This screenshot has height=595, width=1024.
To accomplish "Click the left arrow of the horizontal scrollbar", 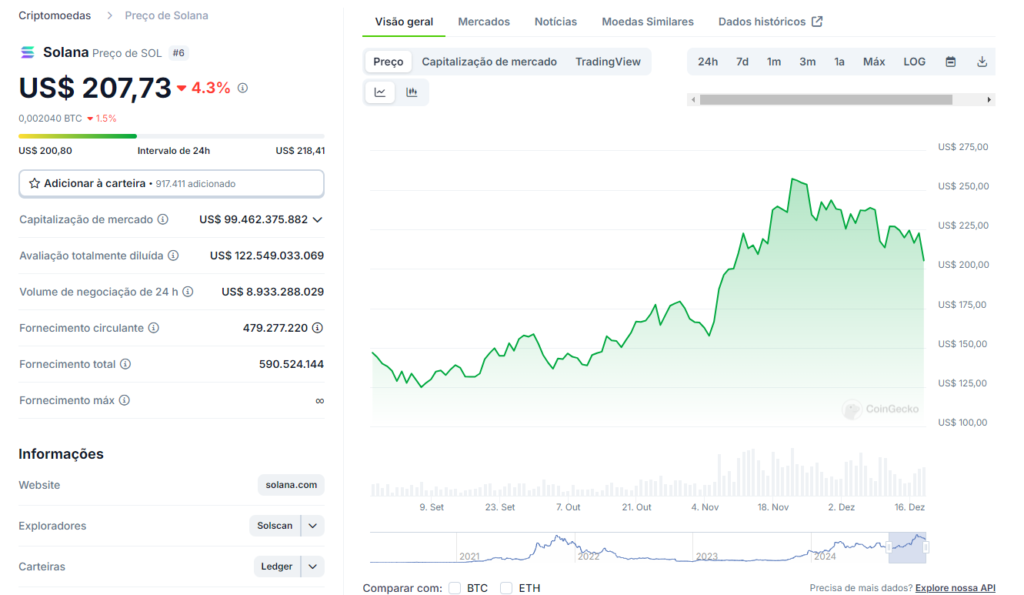I will 694,100.
